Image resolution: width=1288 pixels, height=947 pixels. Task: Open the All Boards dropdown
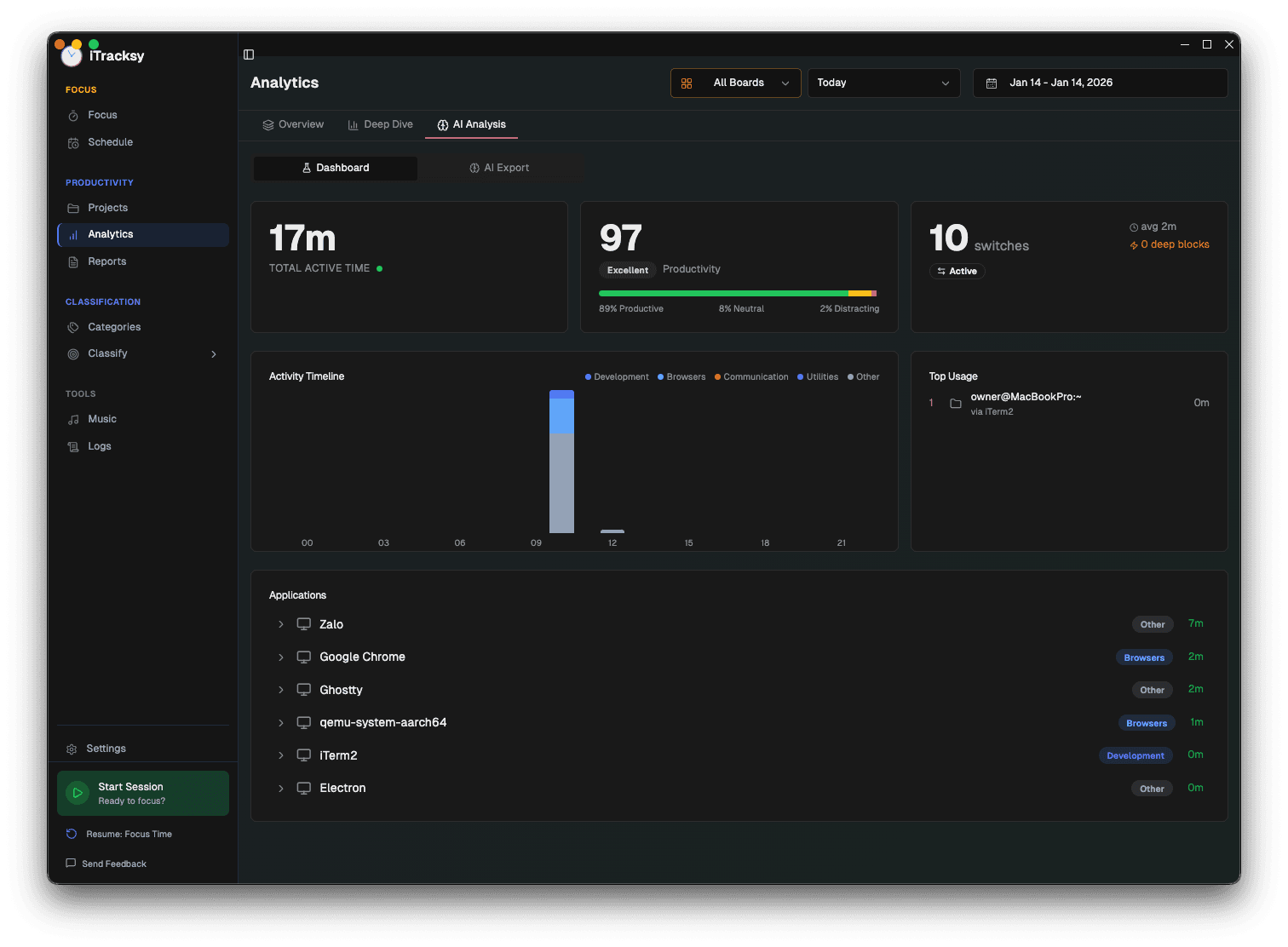[735, 83]
